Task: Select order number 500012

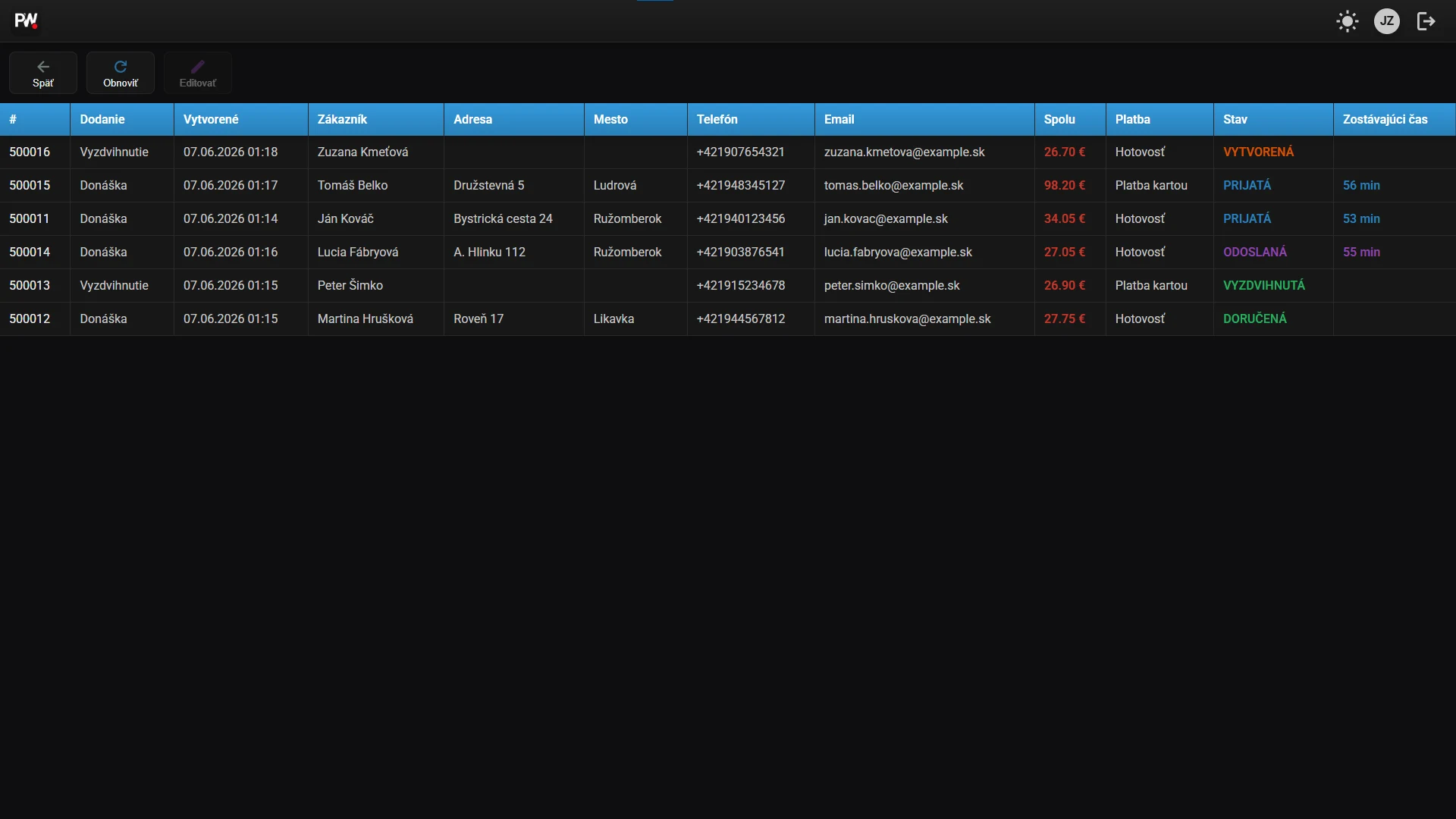Action: coord(30,318)
